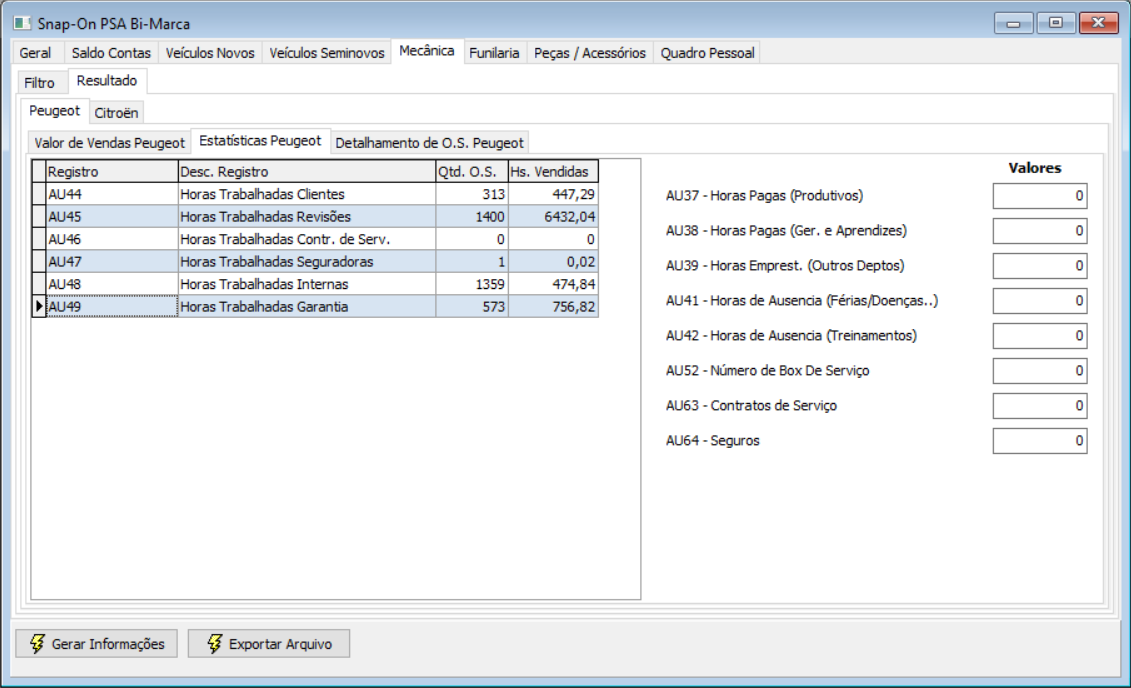Switch to Veículos Seminovos tab

pos(327,53)
